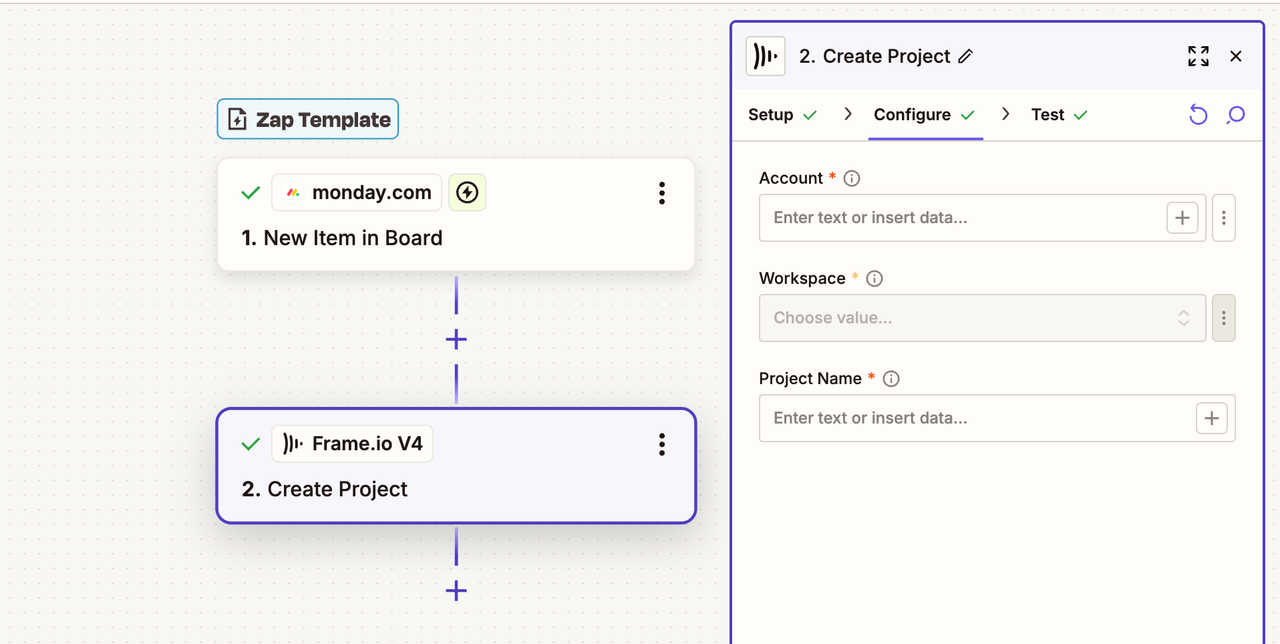Click the Account field info icon
The image size is (1280, 644).
click(852, 179)
